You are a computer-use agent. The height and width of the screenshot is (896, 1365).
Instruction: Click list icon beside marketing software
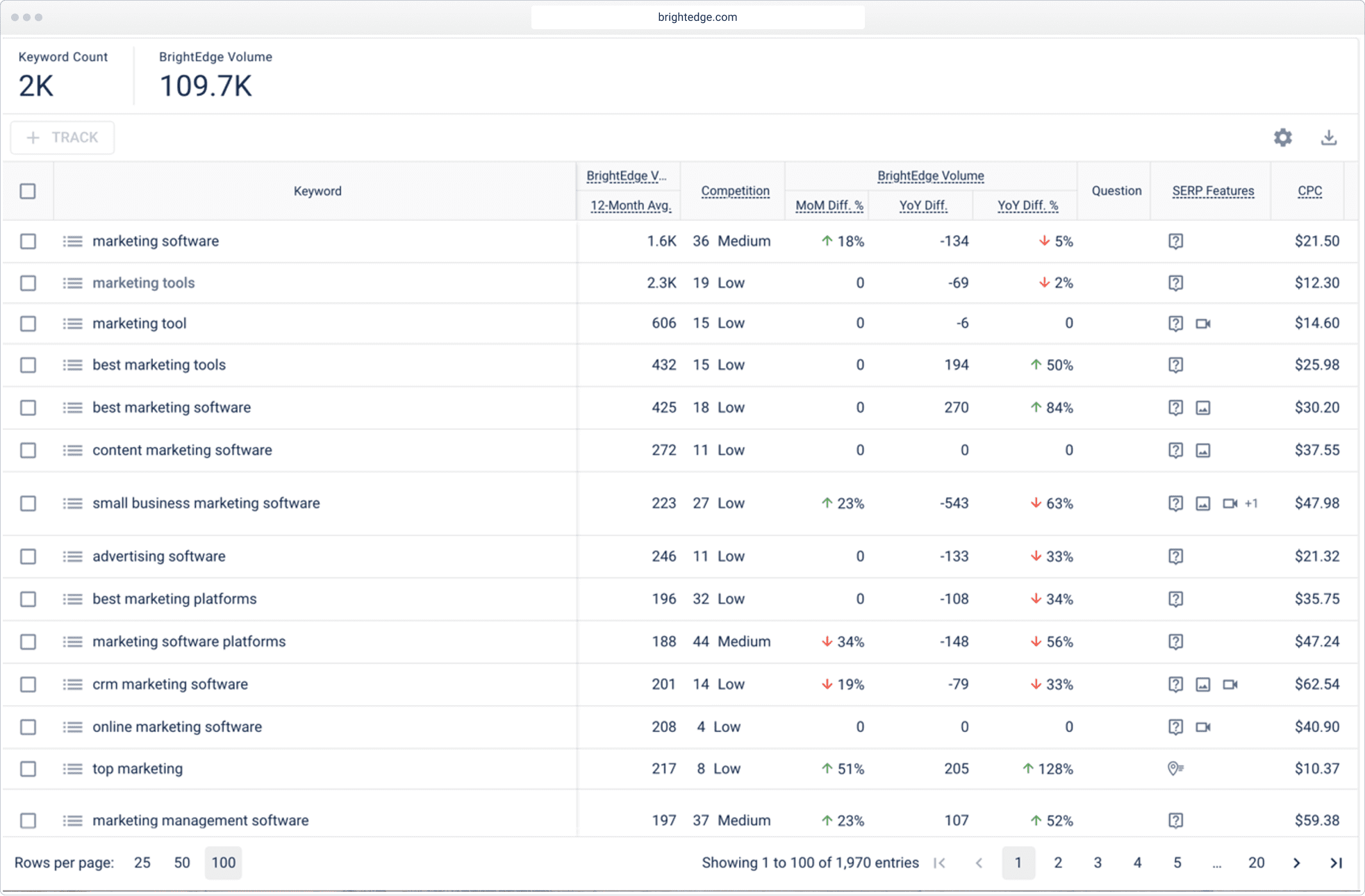tap(72, 241)
